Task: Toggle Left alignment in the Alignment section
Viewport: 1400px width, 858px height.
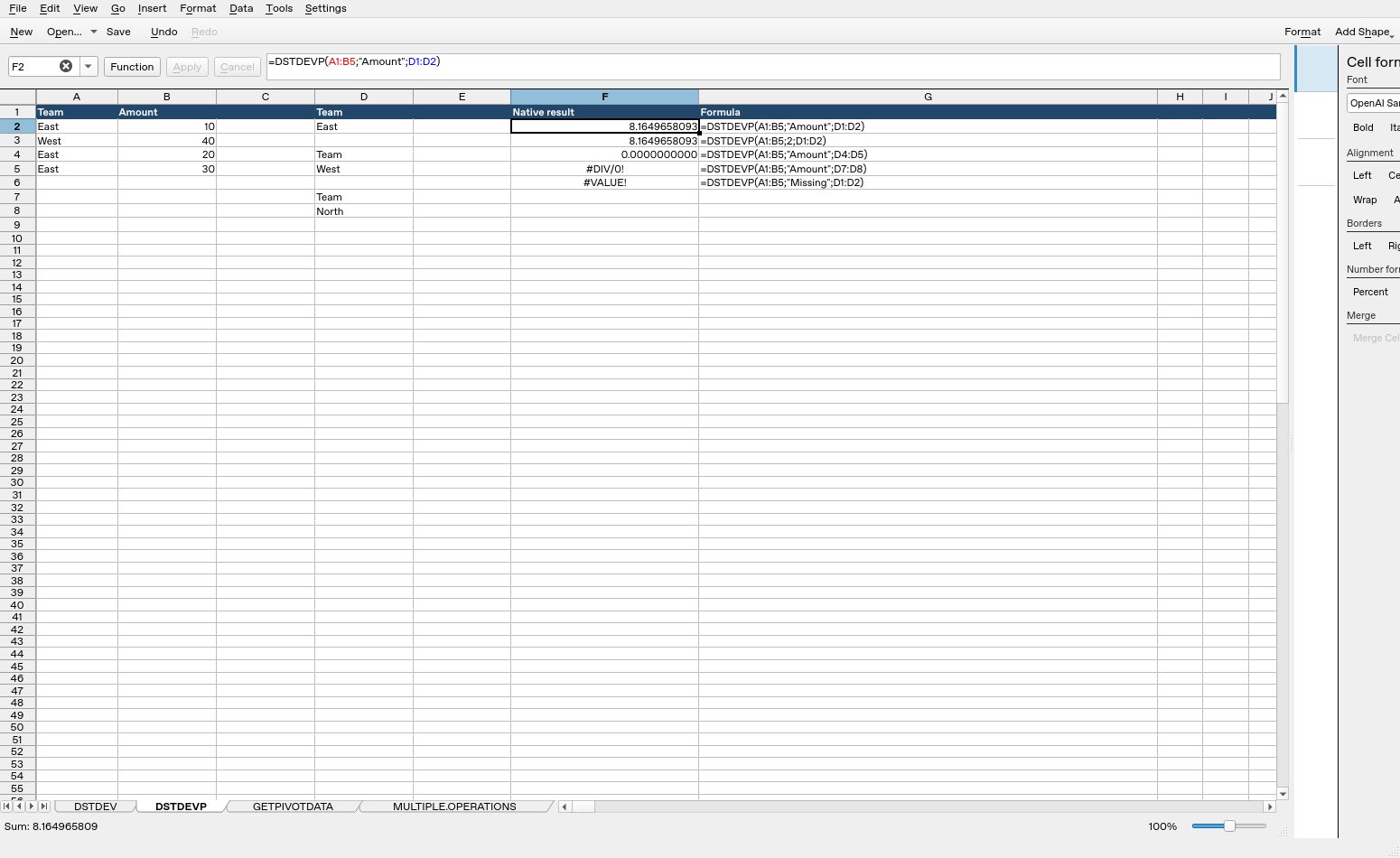Action: pos(1362,175)
